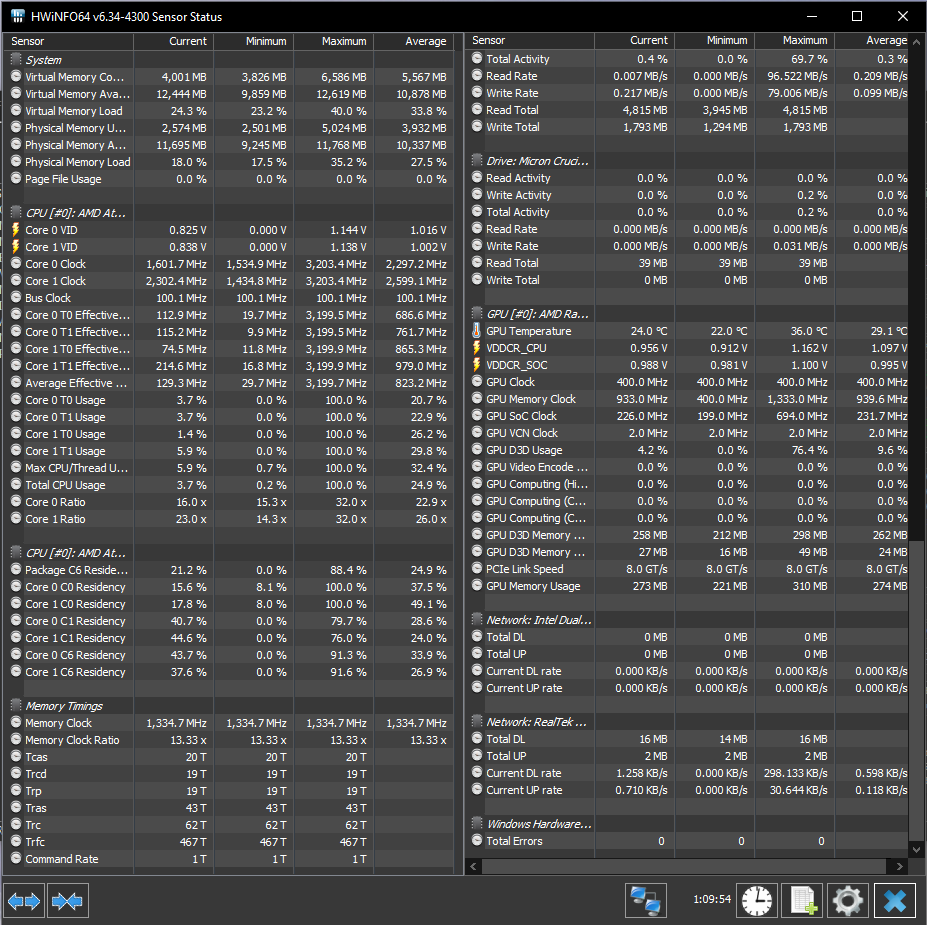The width and height of the screenshot is (927, 925).
Task: Select the Virtual Memory Load row
Action: (228, 111)
